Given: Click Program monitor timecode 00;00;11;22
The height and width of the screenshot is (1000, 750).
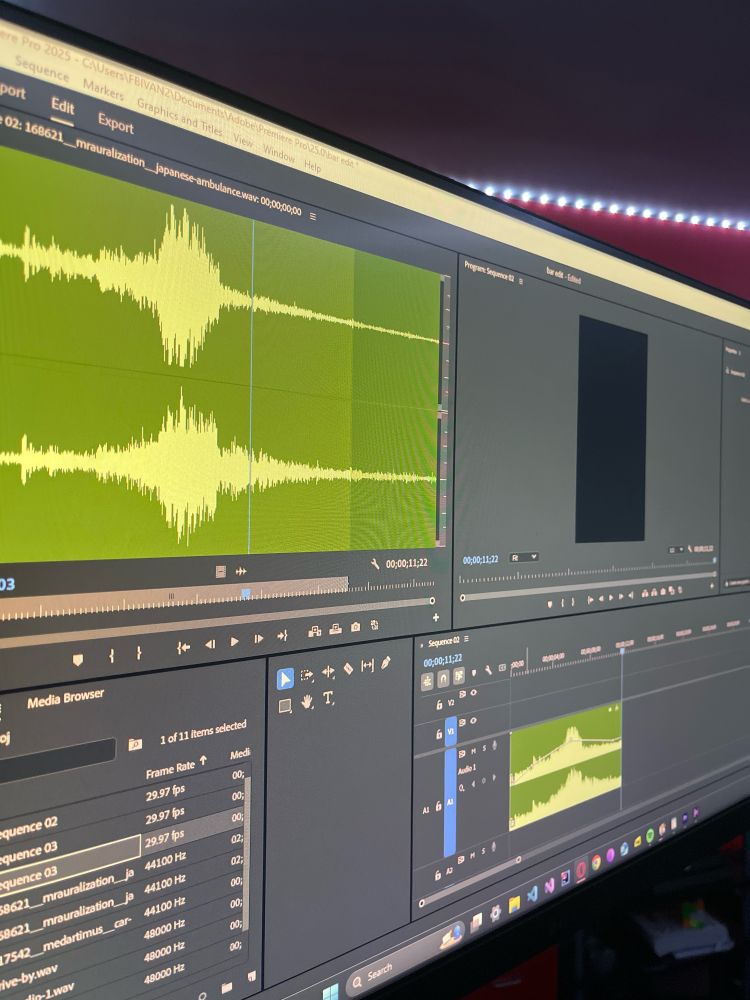Looking at the screenshot, I should (x=480, y=560).
